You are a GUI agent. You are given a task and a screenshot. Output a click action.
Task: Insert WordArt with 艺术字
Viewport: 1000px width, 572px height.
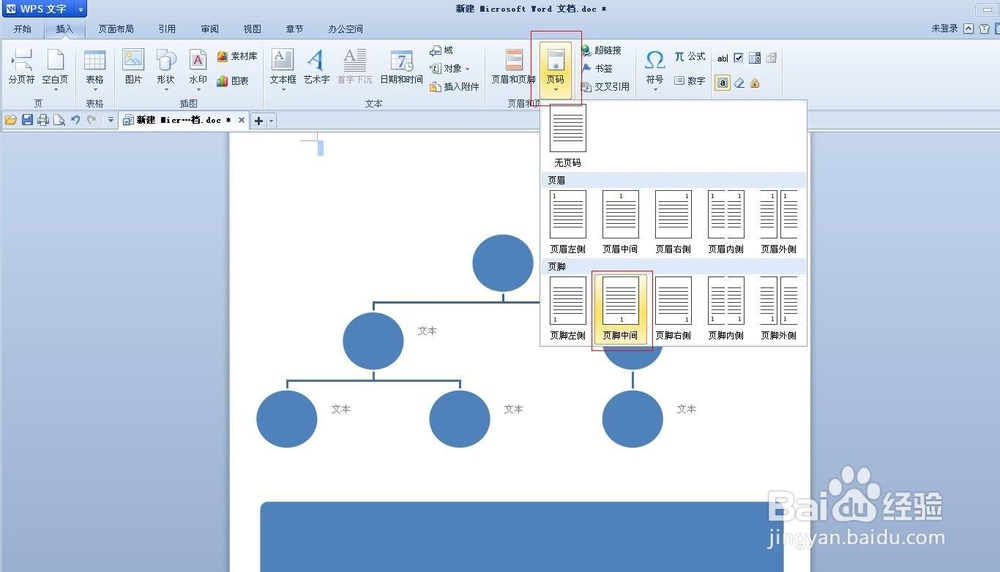click(316, 67)
